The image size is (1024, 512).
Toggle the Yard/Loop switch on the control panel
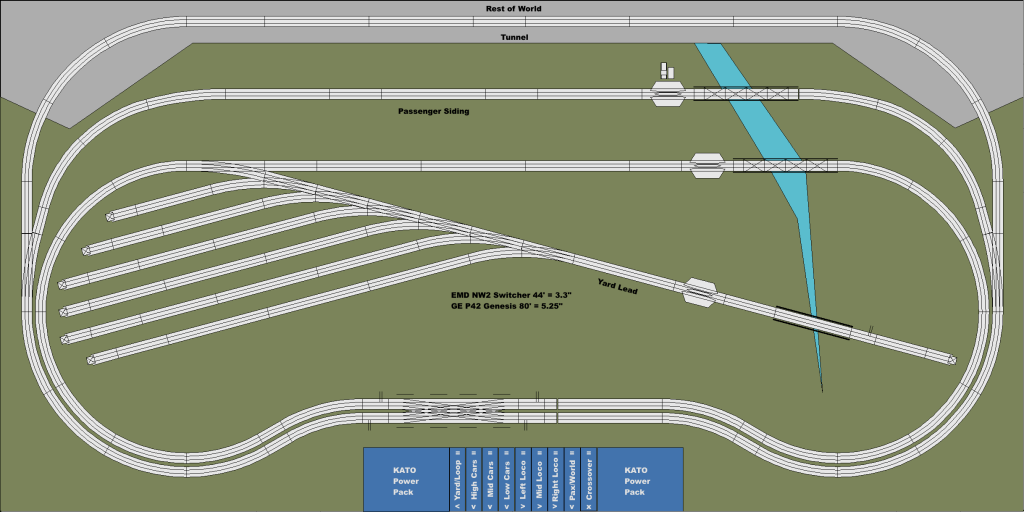click(x=457, y=479)
